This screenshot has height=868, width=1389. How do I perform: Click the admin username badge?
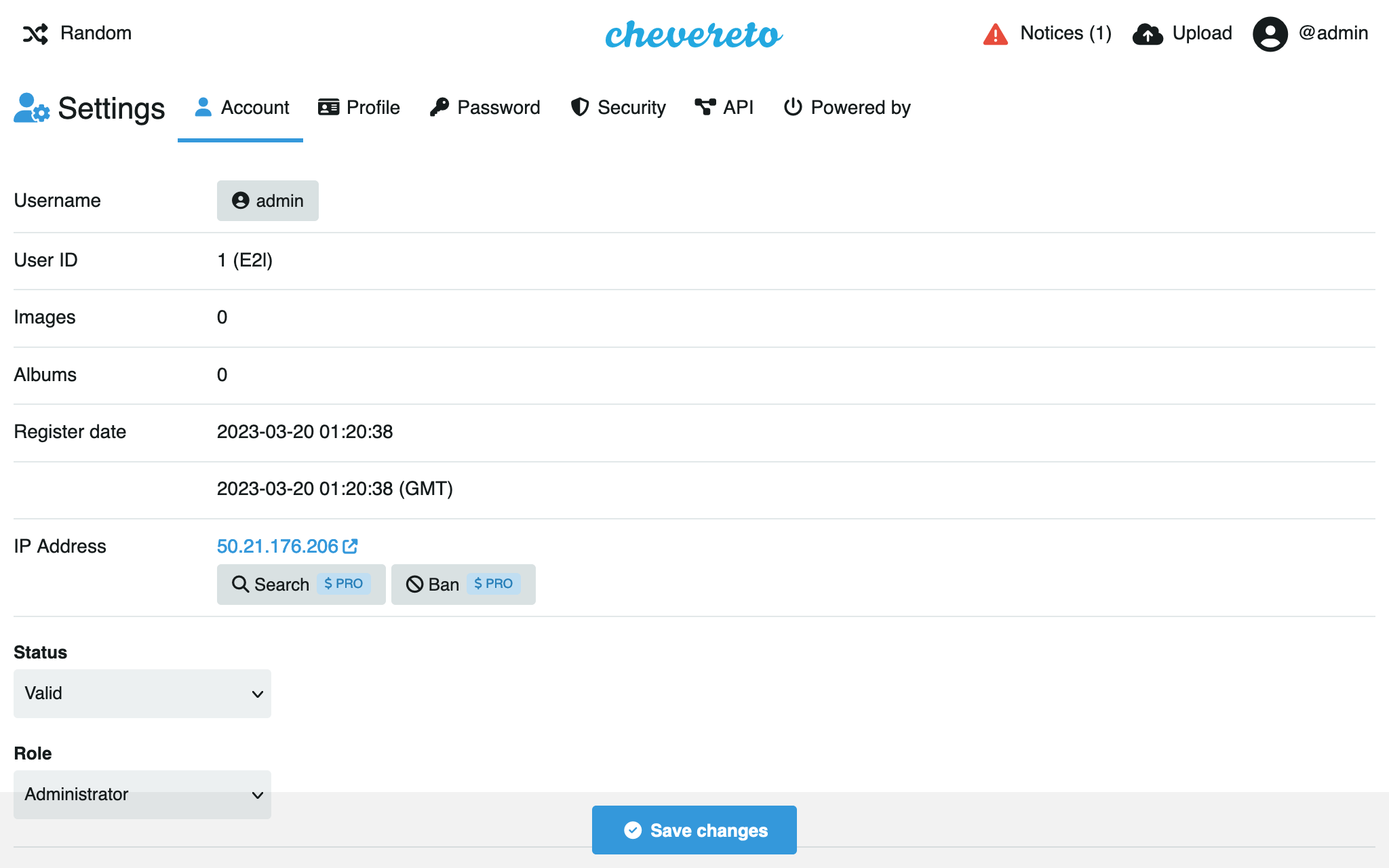[x=268, y=201]
